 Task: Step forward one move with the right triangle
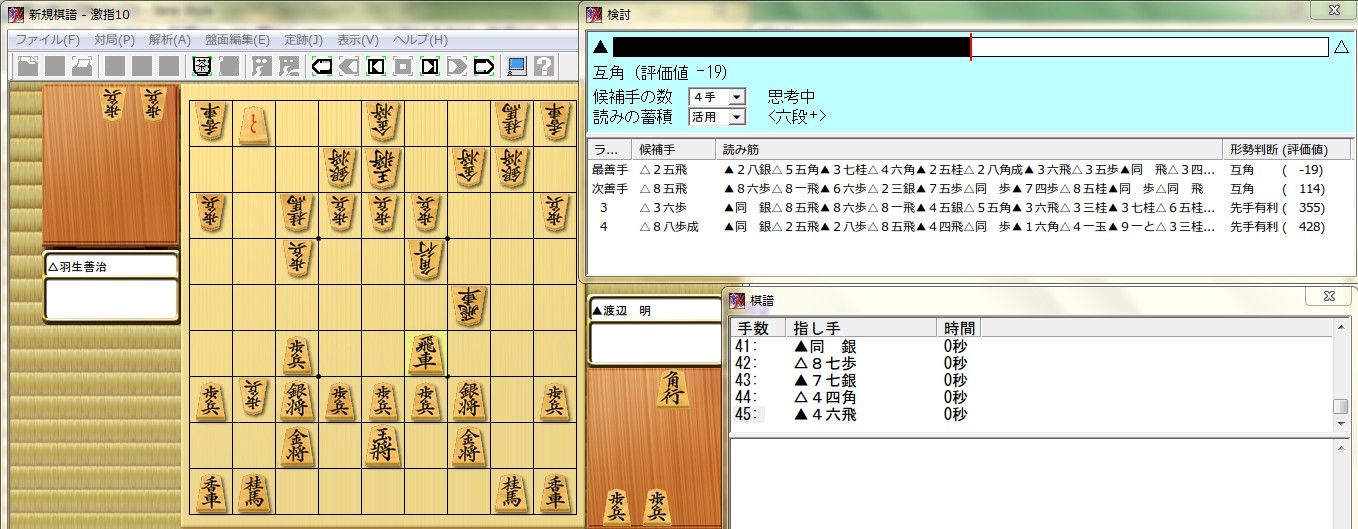pos(457,66)
